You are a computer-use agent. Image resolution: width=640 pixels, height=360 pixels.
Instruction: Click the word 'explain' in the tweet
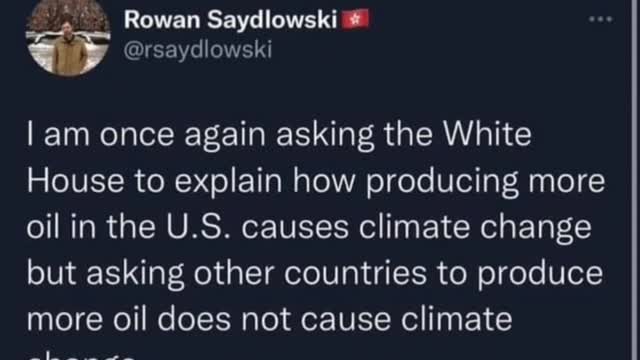pos(228,182)
